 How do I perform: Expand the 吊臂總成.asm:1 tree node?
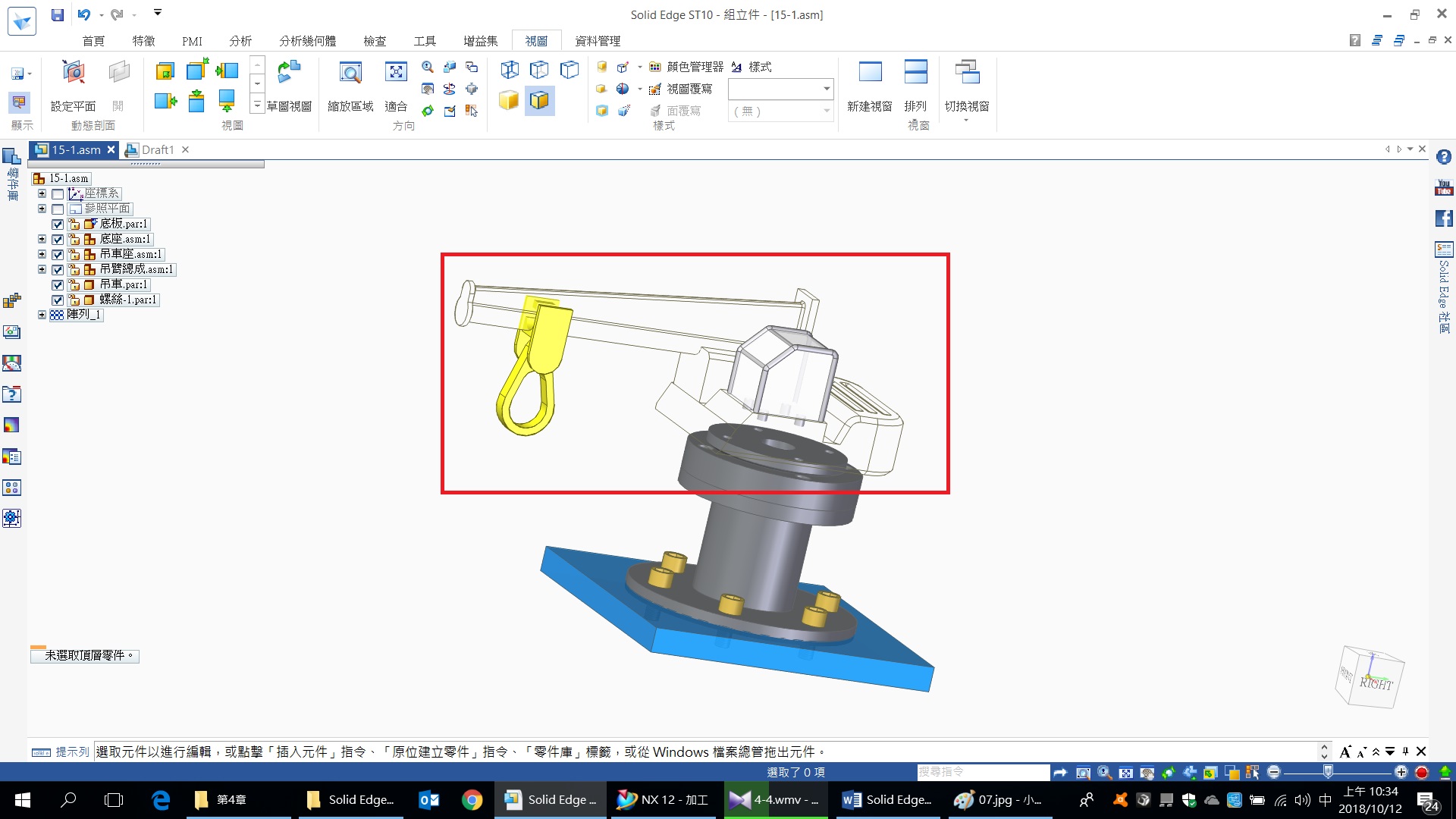[x=42, y=269]
